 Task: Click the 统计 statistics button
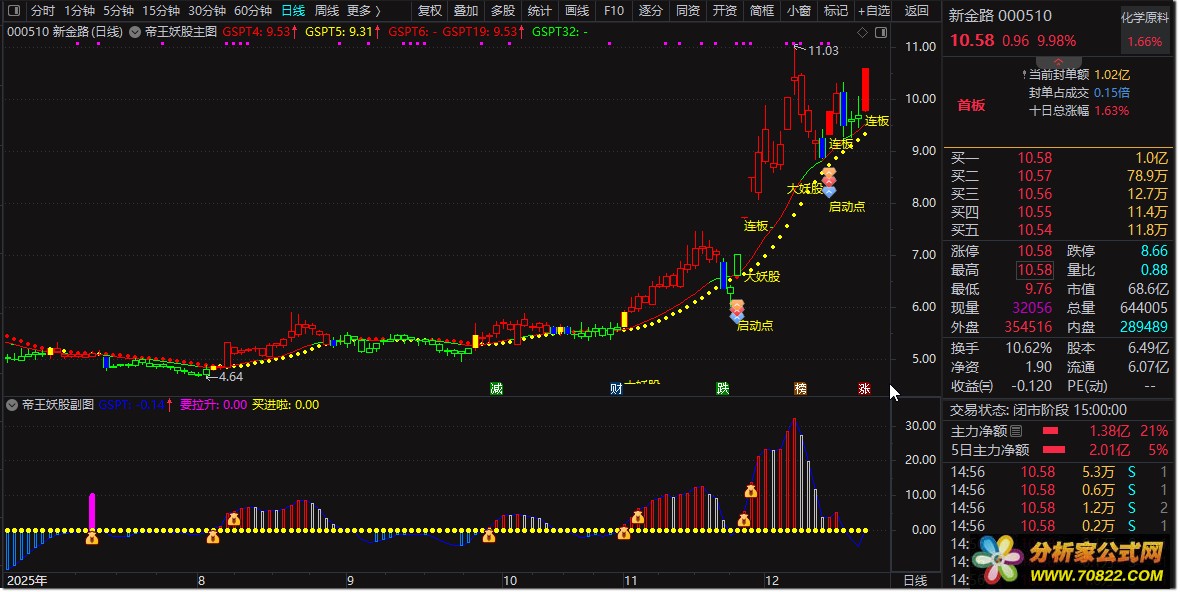tap(540, 11)
